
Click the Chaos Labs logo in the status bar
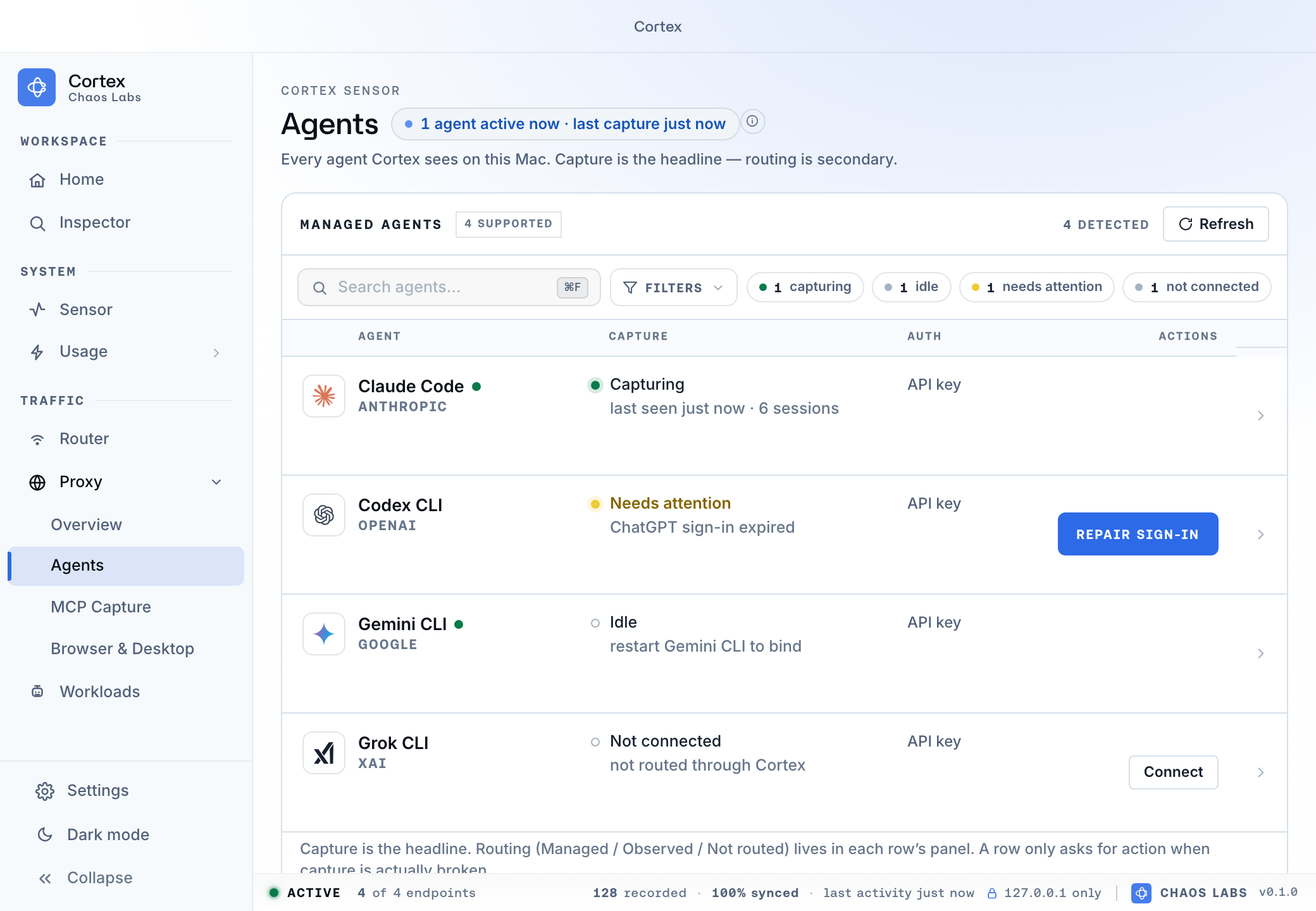pyautogui.click(x=1141, y=893)
